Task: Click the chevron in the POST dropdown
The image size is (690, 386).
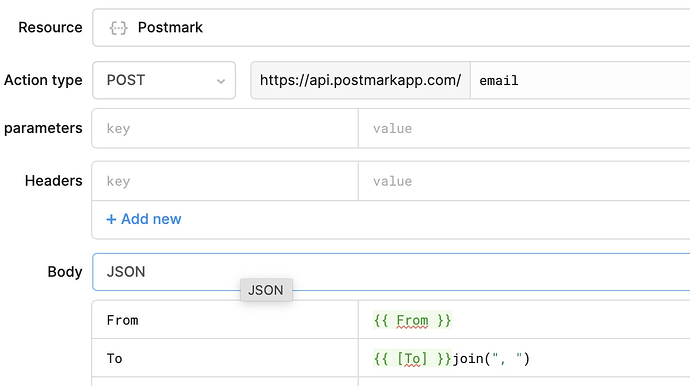Action: [221, 81]
